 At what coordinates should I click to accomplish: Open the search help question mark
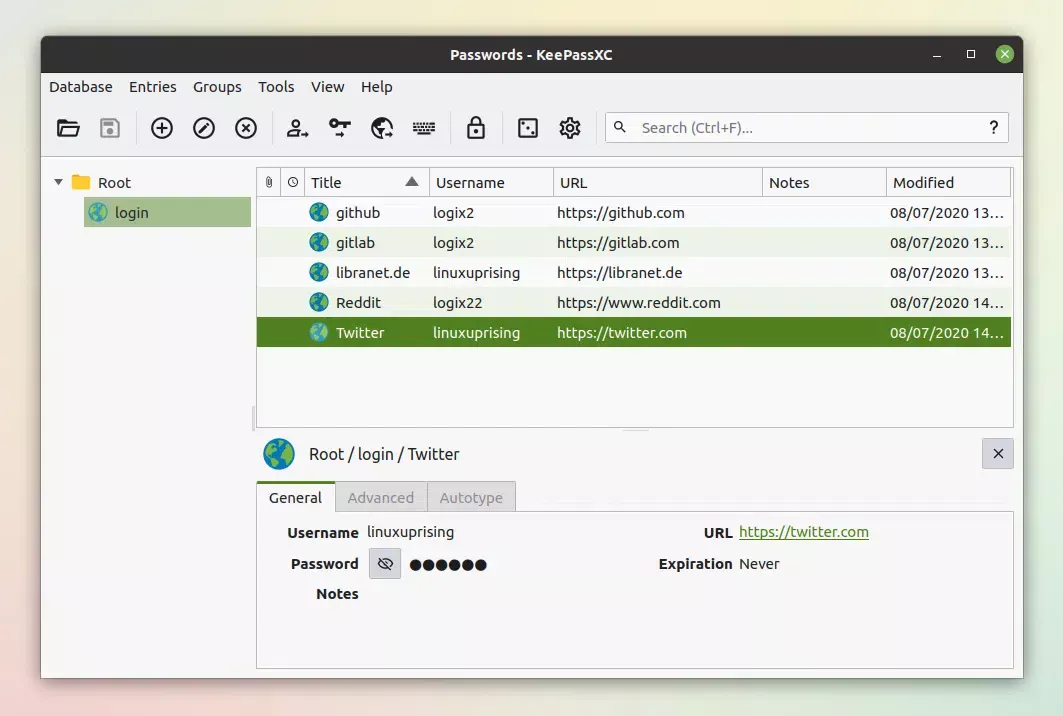point(993,127)
